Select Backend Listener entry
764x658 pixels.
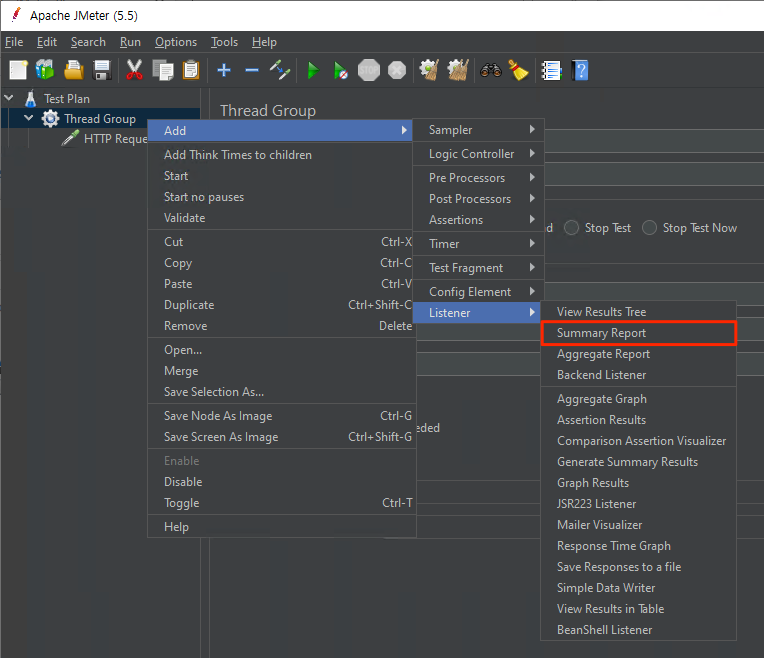(x=638, y=375)
